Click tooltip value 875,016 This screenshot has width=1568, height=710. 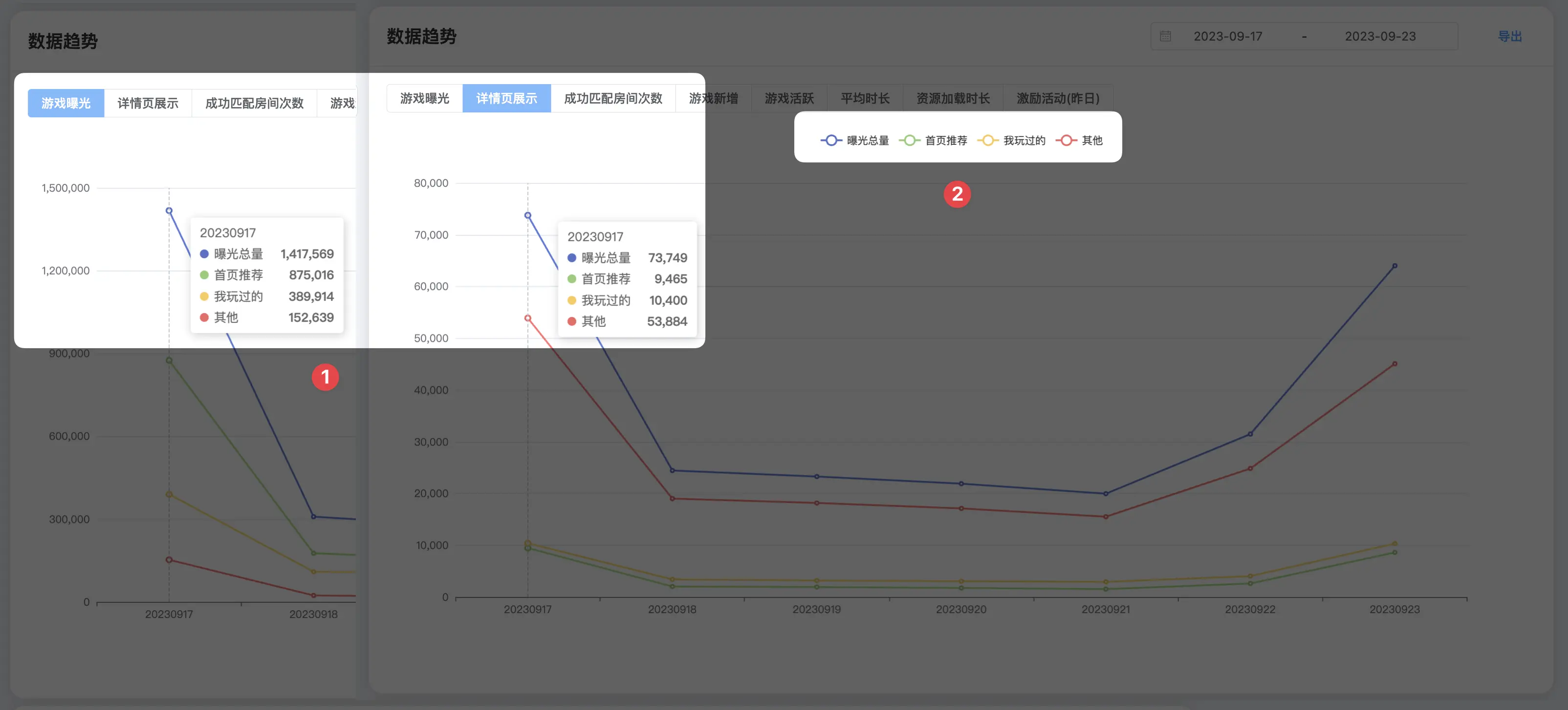(x=312, y=275)
